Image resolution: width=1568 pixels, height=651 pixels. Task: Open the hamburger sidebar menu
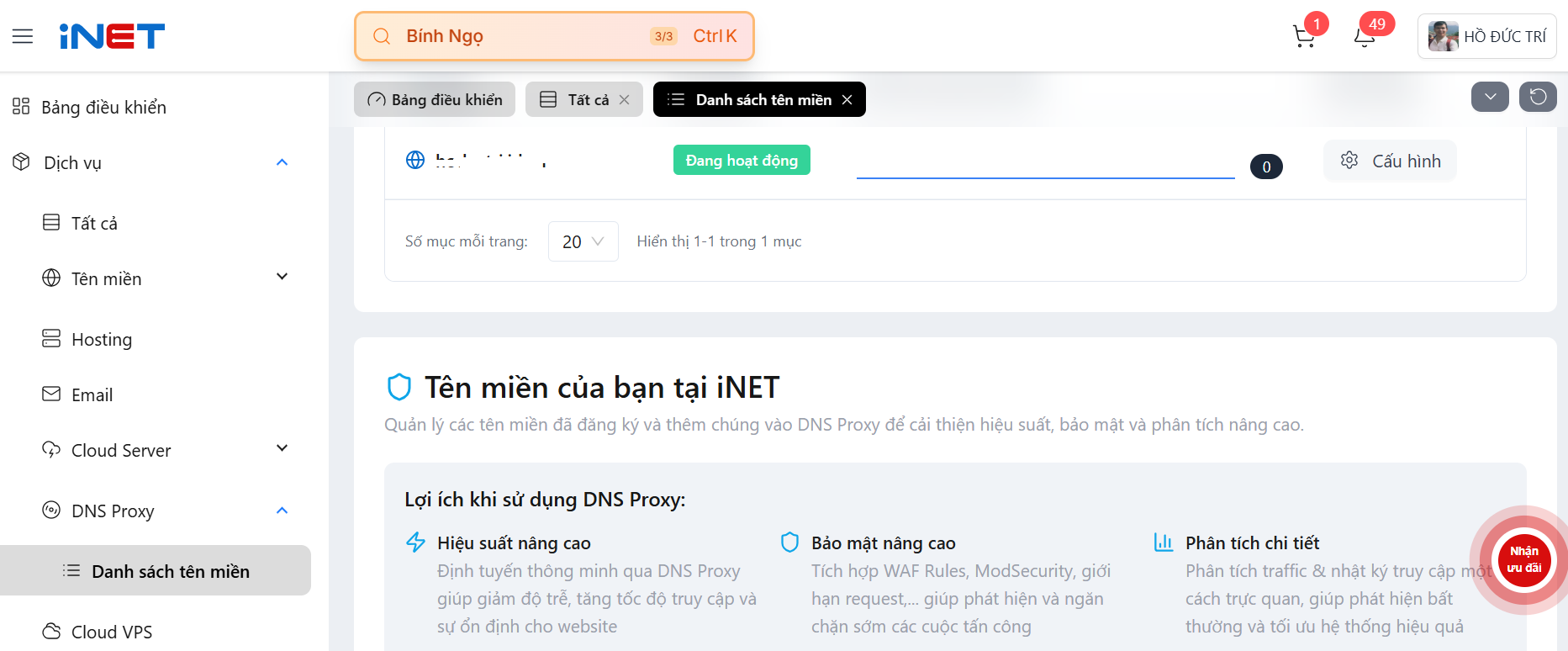pos(23,36)
